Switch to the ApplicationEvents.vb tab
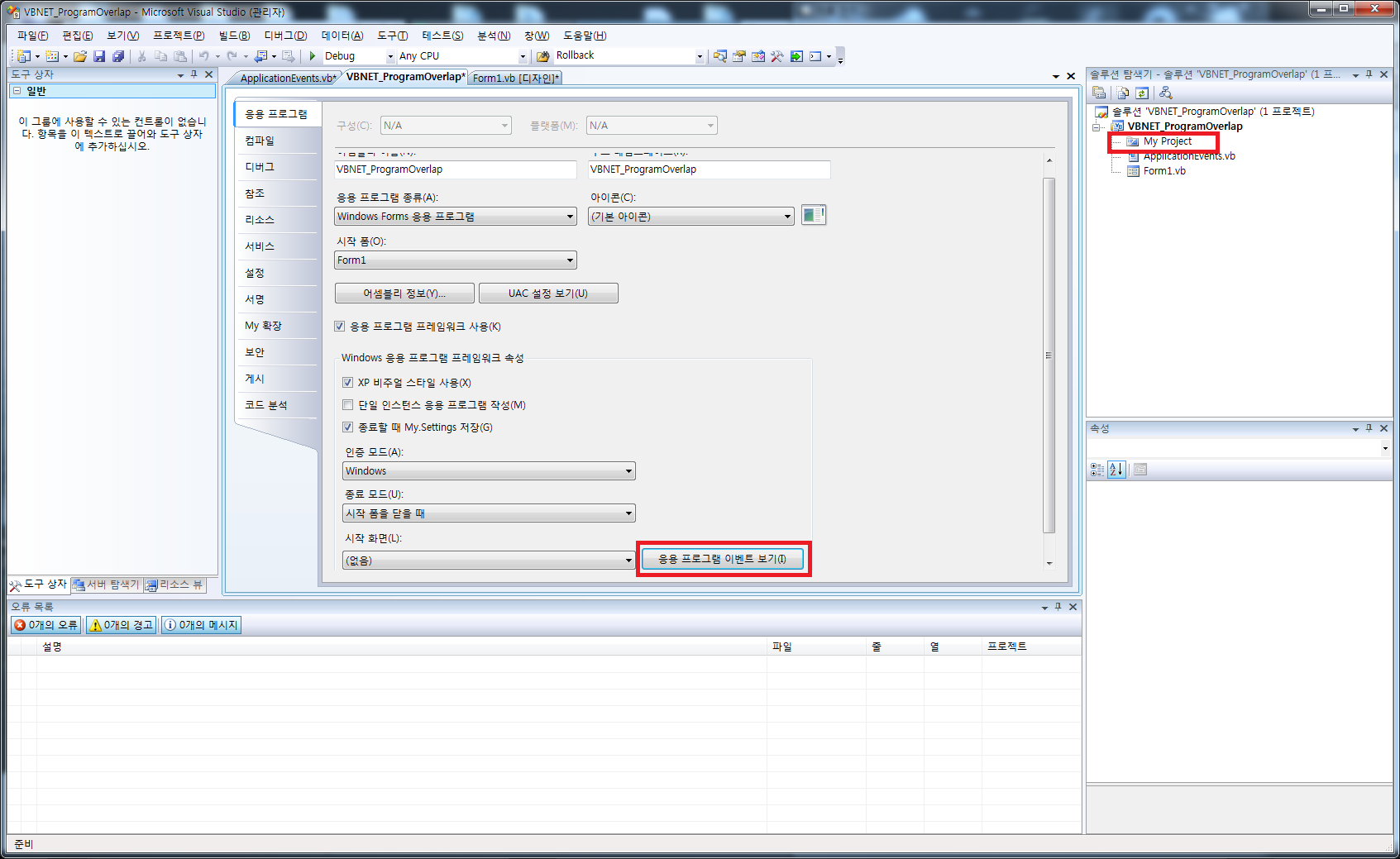Screen dimensions: 1400x859 [287, 79]
